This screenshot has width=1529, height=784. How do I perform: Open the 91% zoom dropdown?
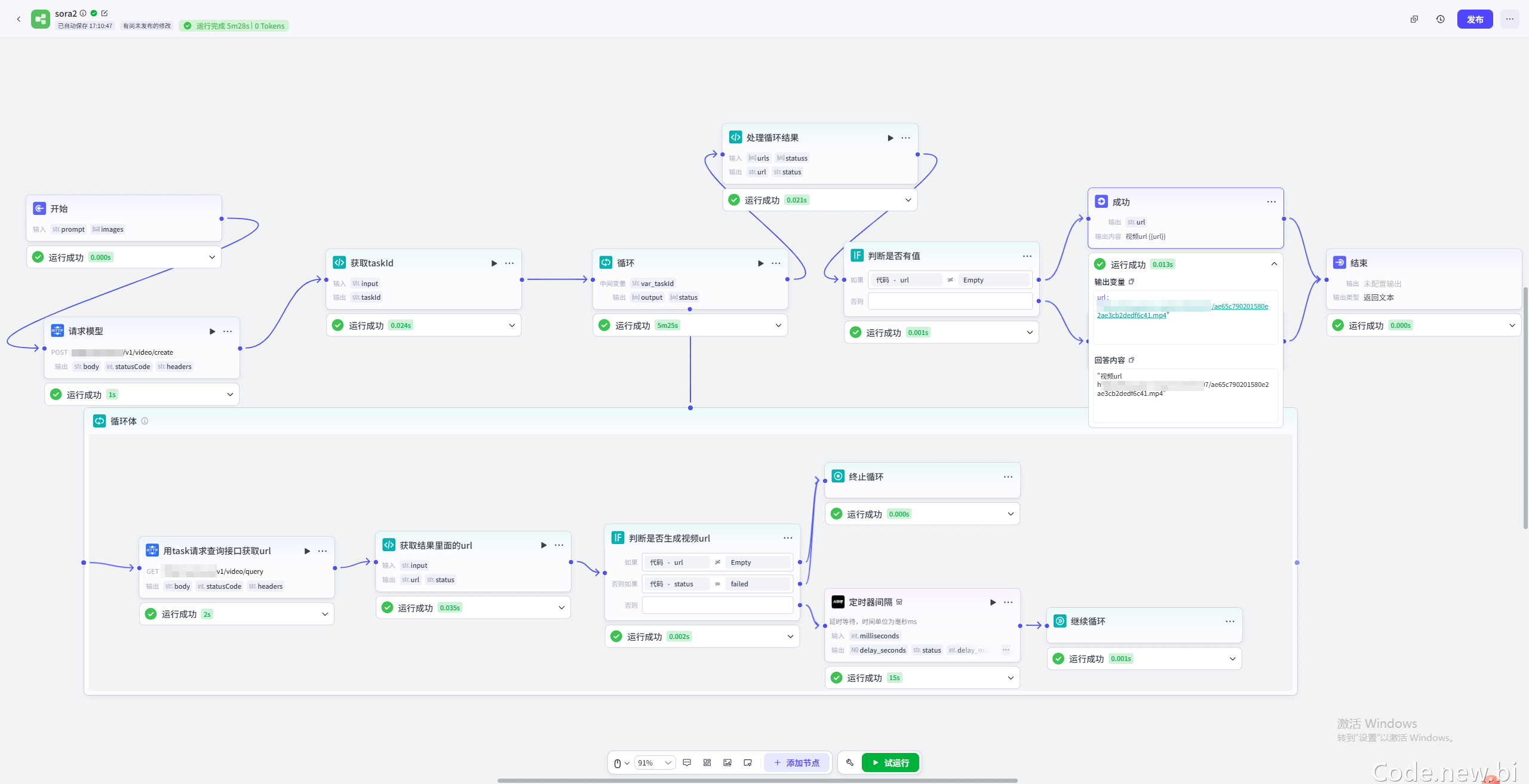[x=654, y=763]
